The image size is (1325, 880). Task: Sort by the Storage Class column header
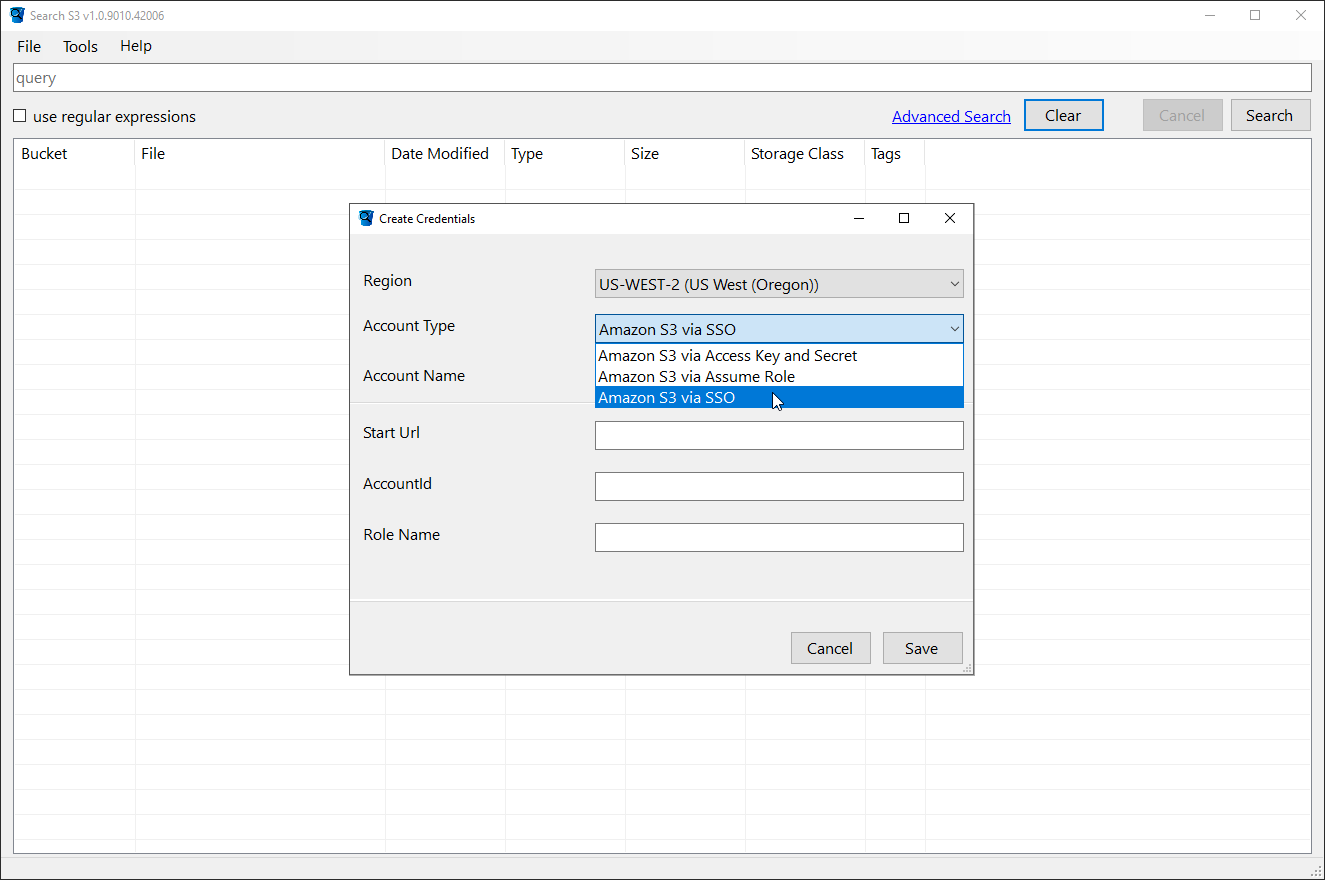[x=805, y=154]
